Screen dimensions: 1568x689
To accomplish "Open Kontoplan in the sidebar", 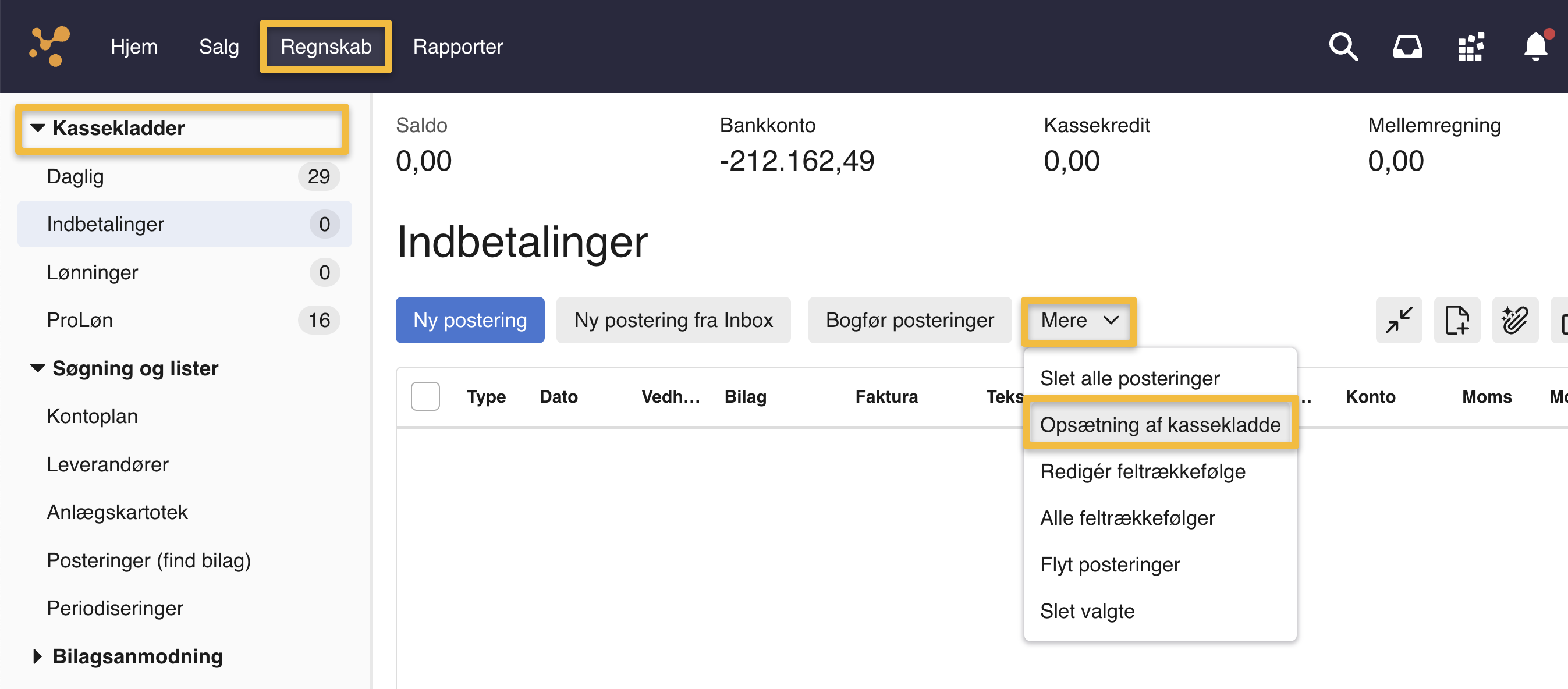I will click(x=93, y=416).
